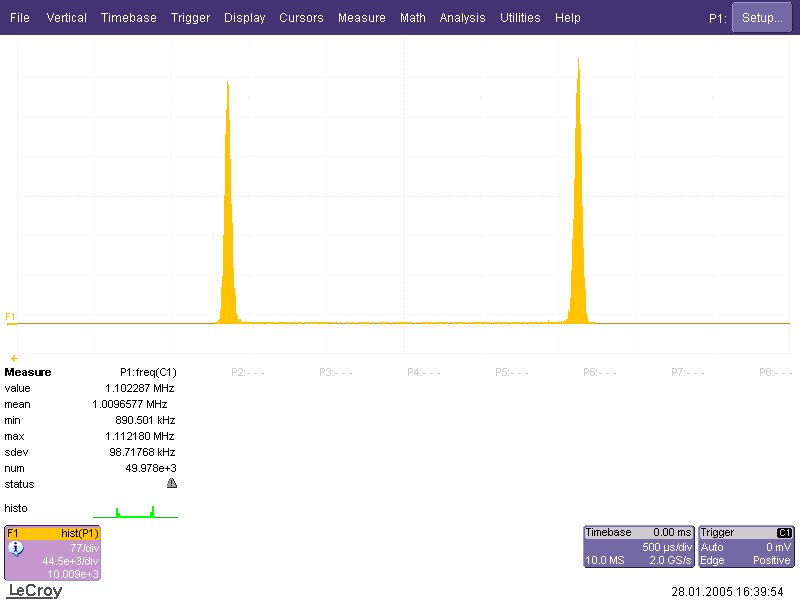800x600 pixels.
Task: Open the Timebase menu
Action: coord(128,18)
